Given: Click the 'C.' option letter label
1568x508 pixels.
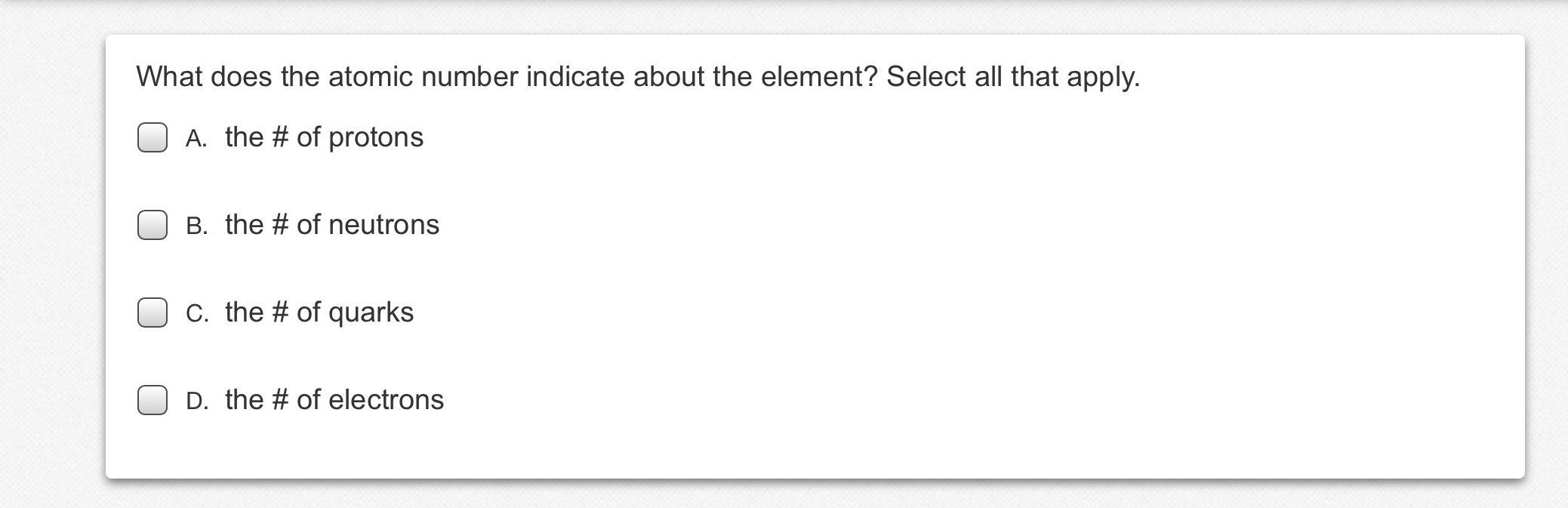Looking at the screenshot, I should pos(196,313).
